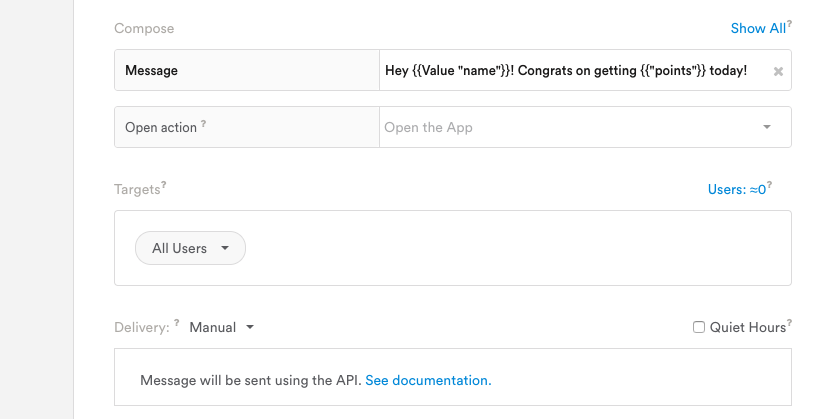Clear the Message field with the X icon
The image size is (818, 419).
(778, 71)
